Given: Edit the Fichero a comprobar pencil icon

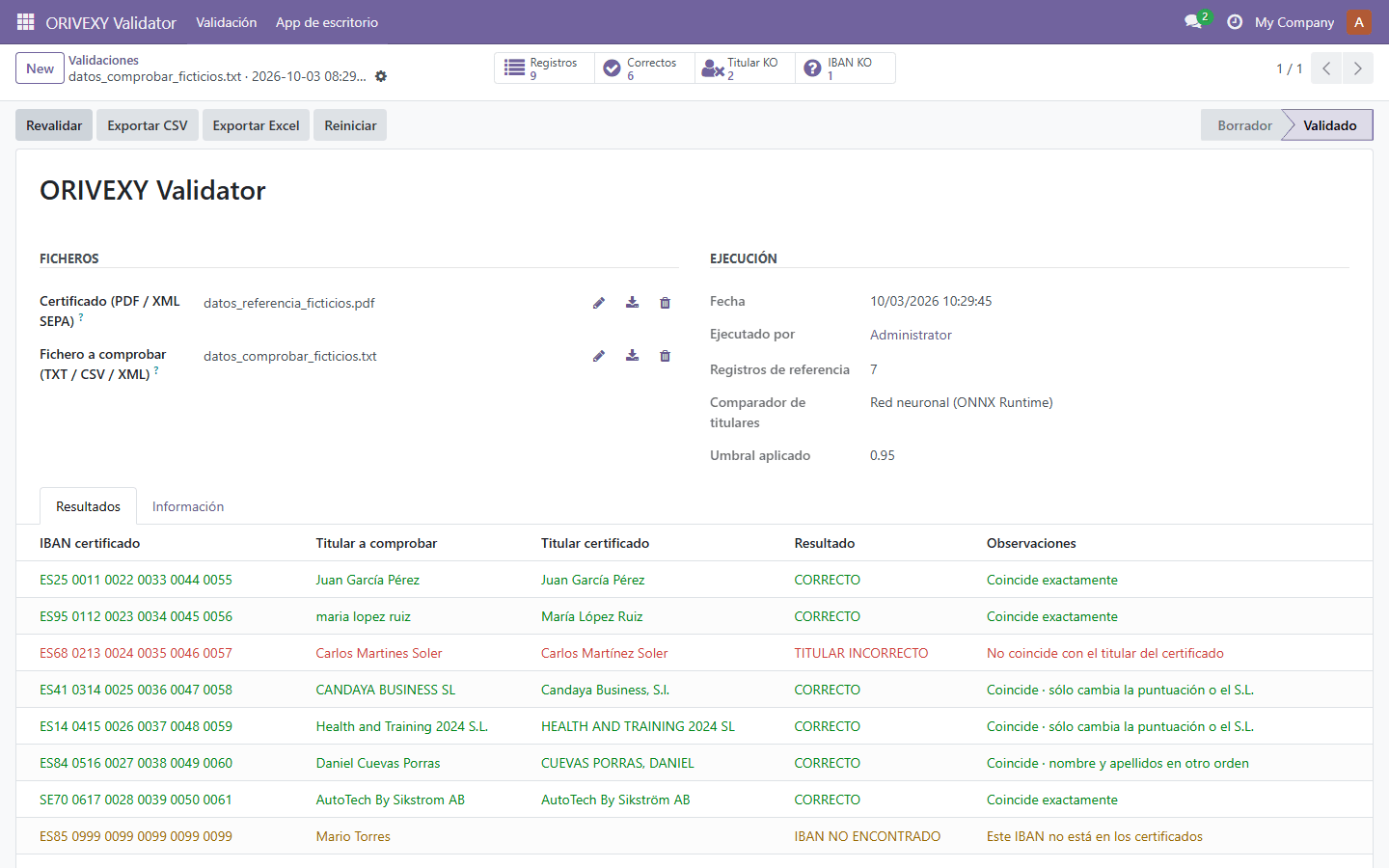Looking at the screenshot, I should (x=599, y=356).
